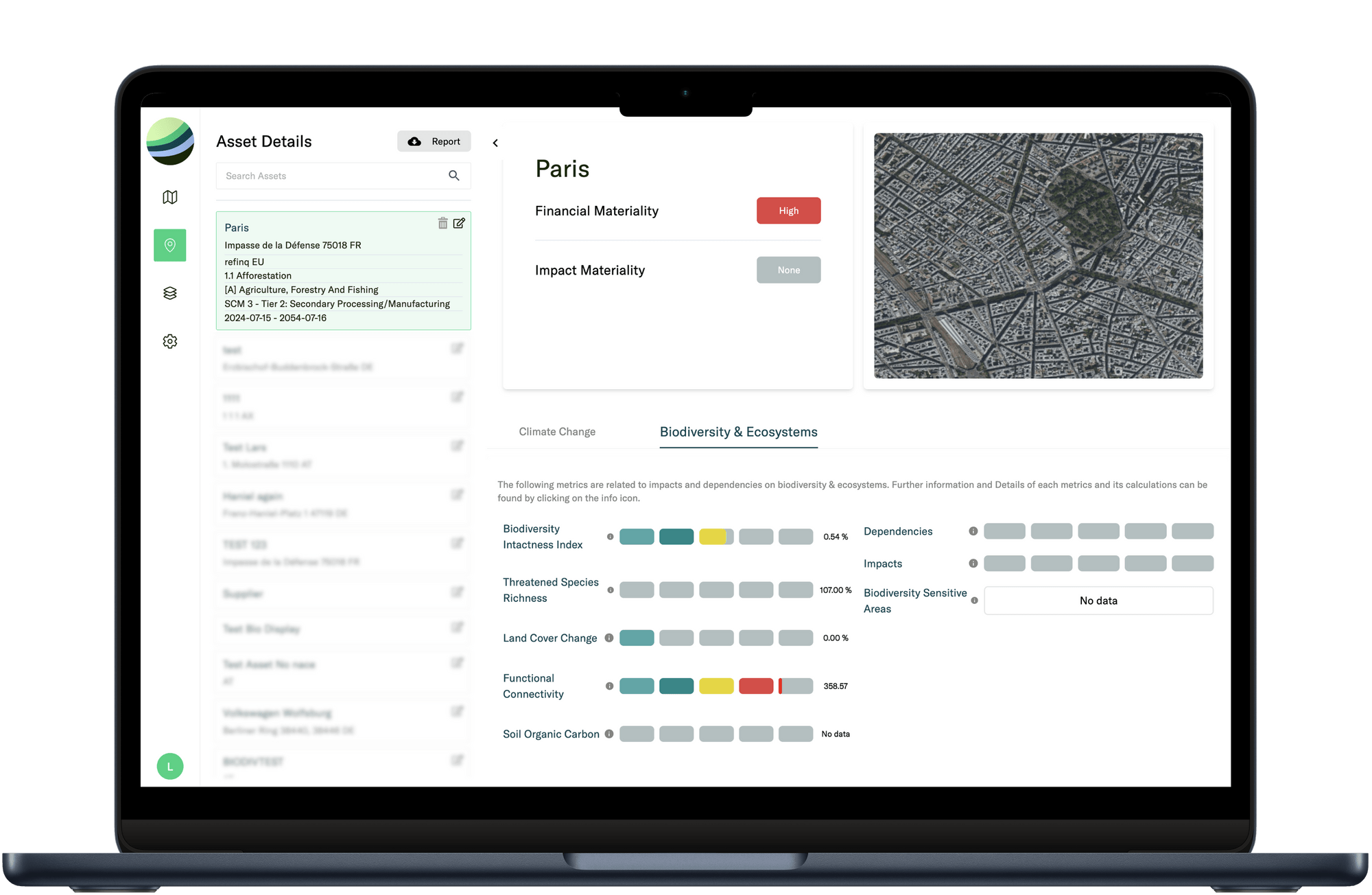The height and width of the screenshot is (895, 1372).
Task: Click the Asset Details heading
Action: (264, 141)
